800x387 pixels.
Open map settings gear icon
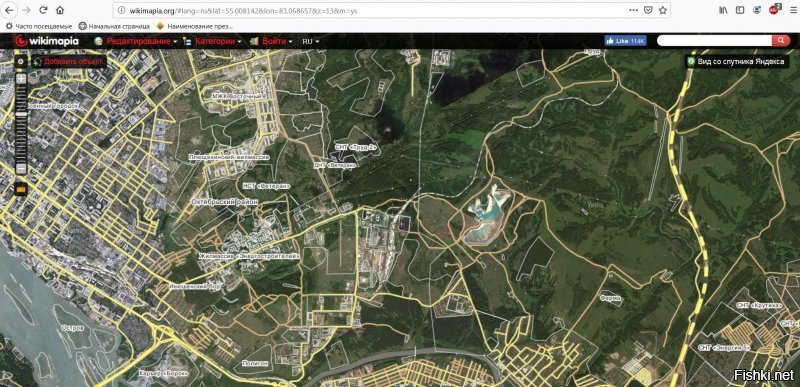(x=21, y=62)
